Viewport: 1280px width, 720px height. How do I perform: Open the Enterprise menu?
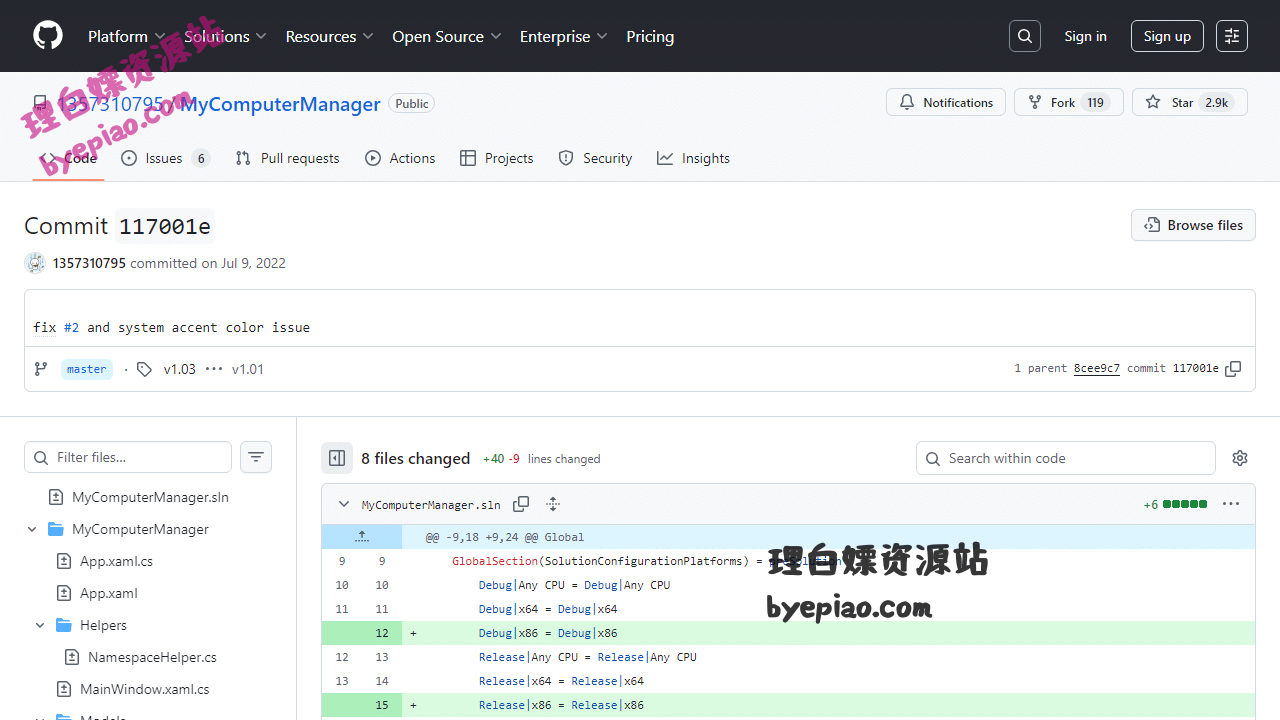[563, 36]
